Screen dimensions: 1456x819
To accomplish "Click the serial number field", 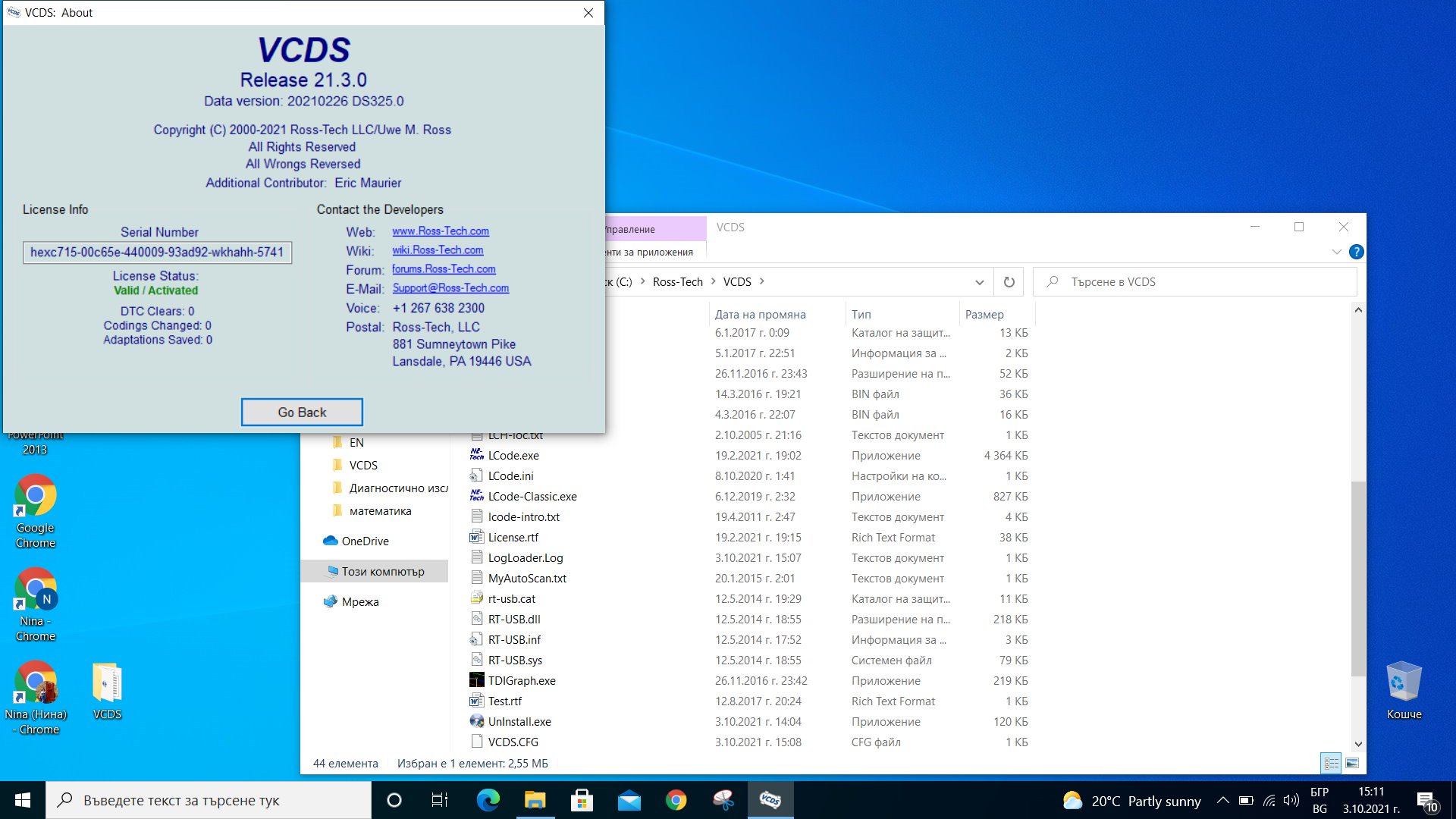I will [x=157, y=253].
